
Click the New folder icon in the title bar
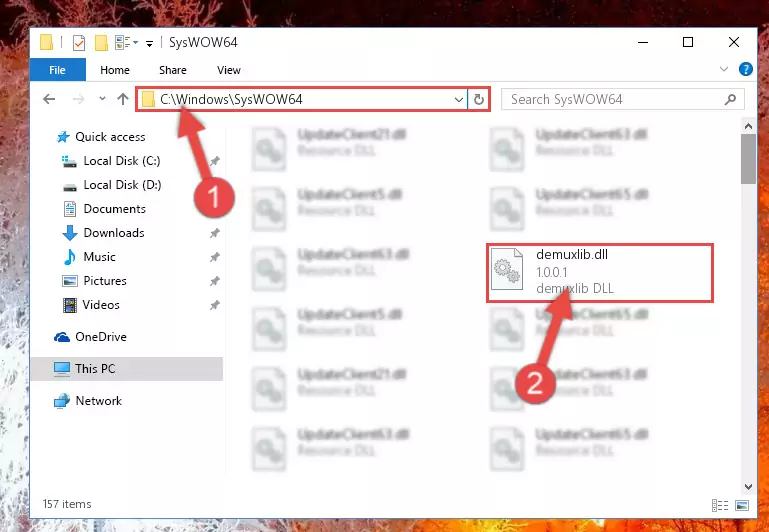[x=102, y=43]
